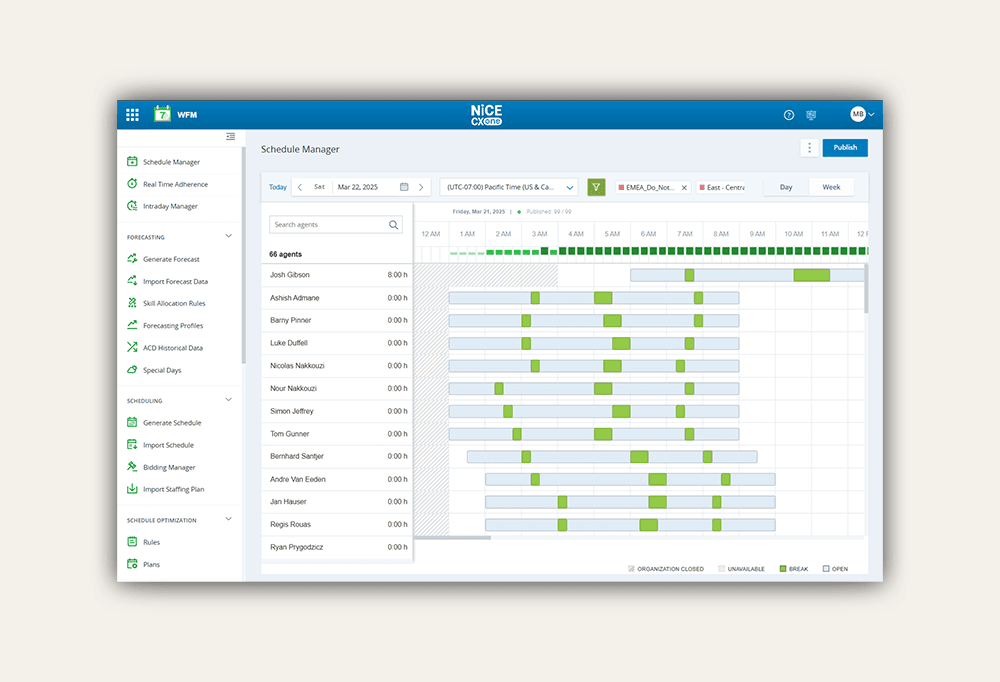This screenshot has width=1000, height=682.
Task: Click the Real Time Adherence icon
Action: (132, 184)
